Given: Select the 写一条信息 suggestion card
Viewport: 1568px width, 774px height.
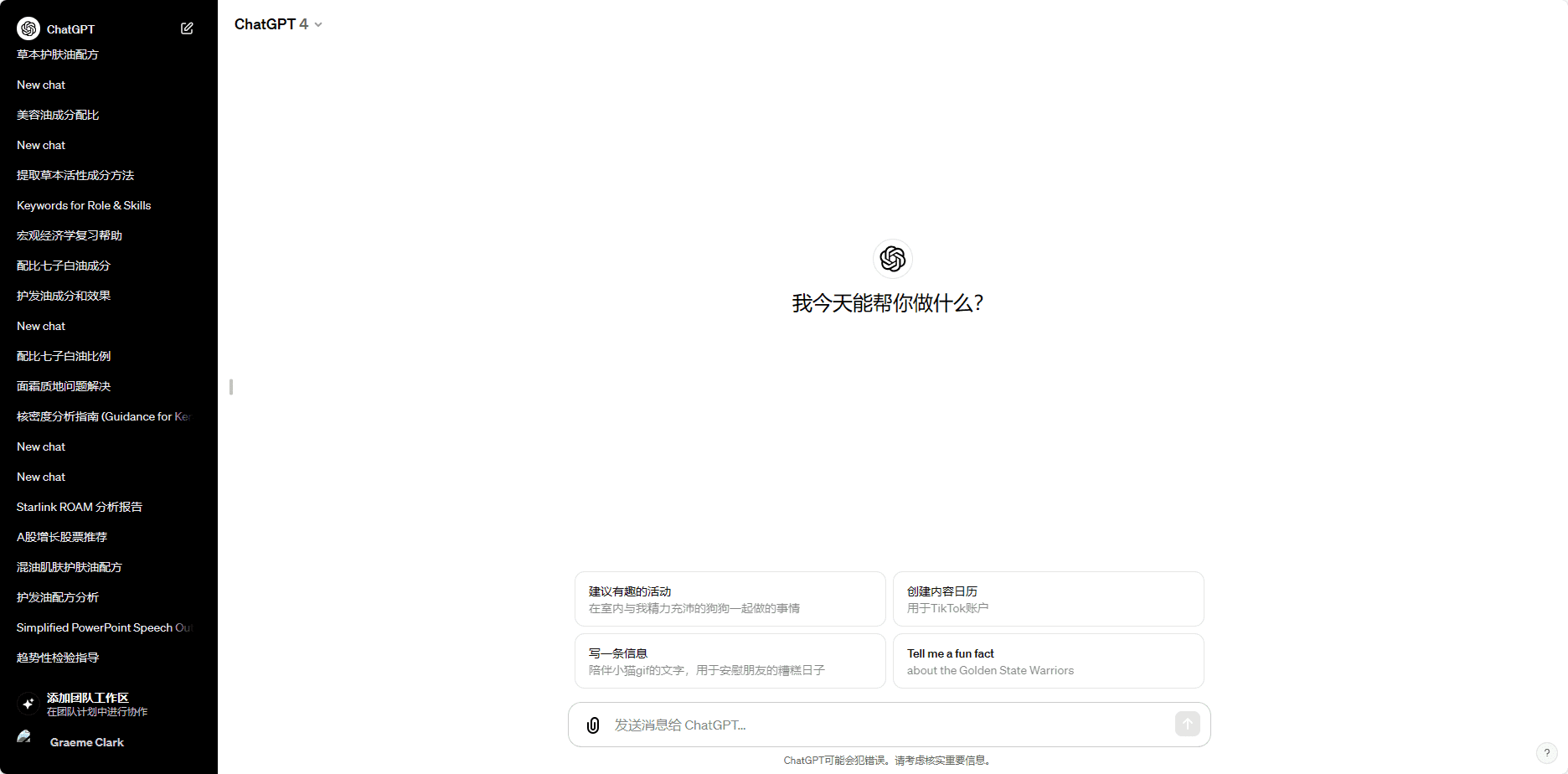Looking at the screenshot, I should tap(730, 661).
